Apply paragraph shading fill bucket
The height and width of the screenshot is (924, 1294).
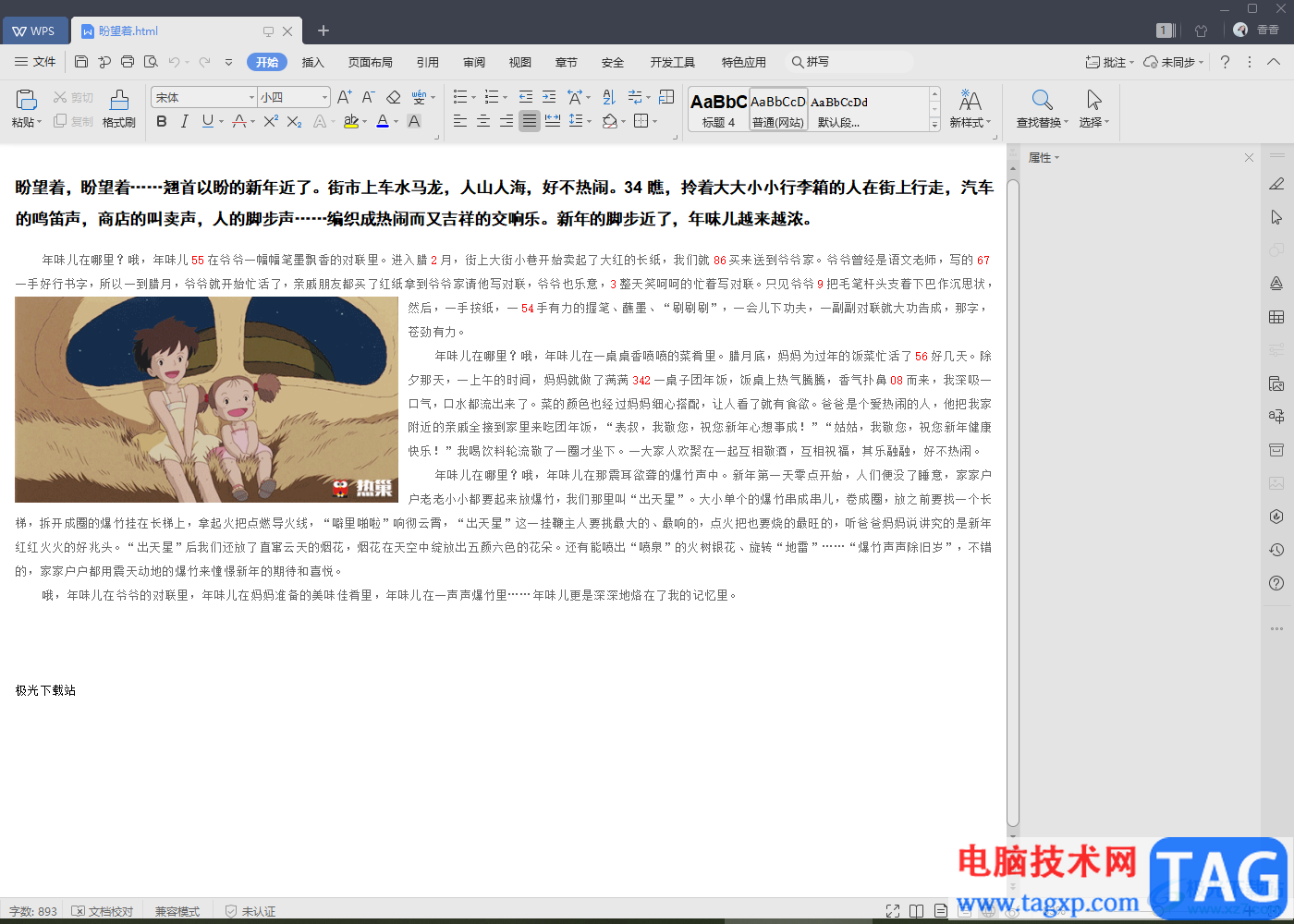(609, 121)
